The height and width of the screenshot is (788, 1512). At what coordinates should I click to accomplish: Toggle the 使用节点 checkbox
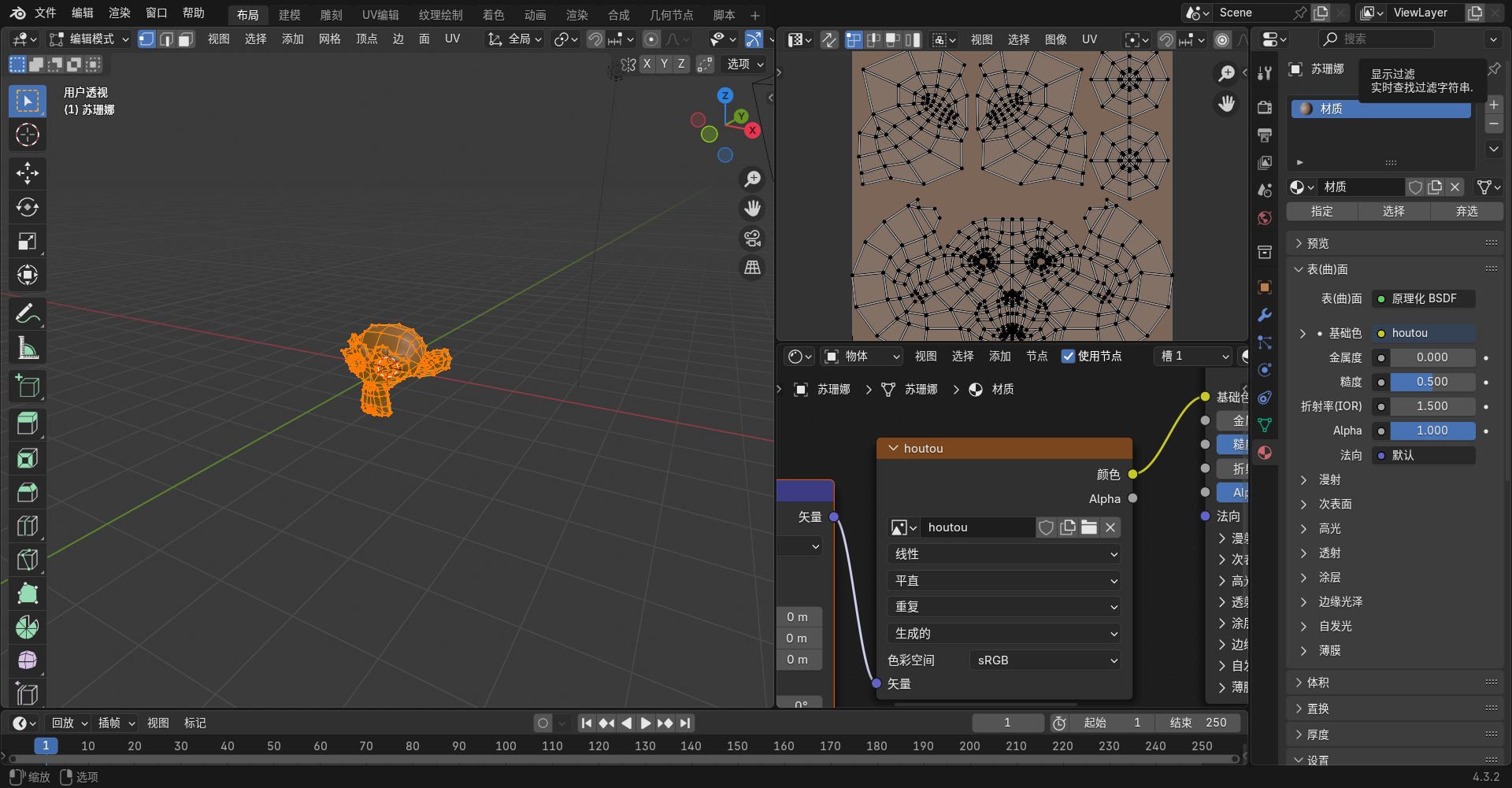coord(1069,357)
